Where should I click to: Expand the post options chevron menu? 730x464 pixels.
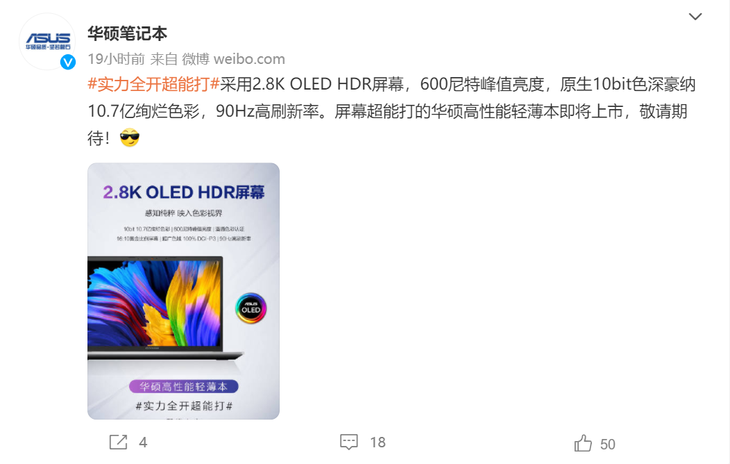695,17
